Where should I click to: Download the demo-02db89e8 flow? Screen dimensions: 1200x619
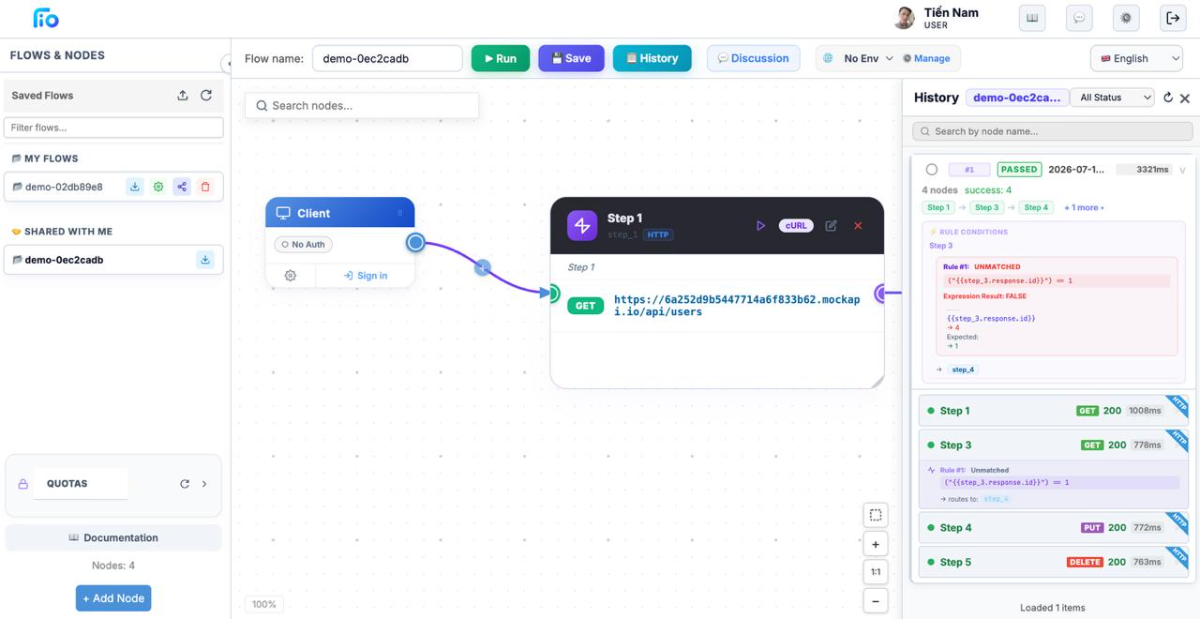[x=134, y=187]
